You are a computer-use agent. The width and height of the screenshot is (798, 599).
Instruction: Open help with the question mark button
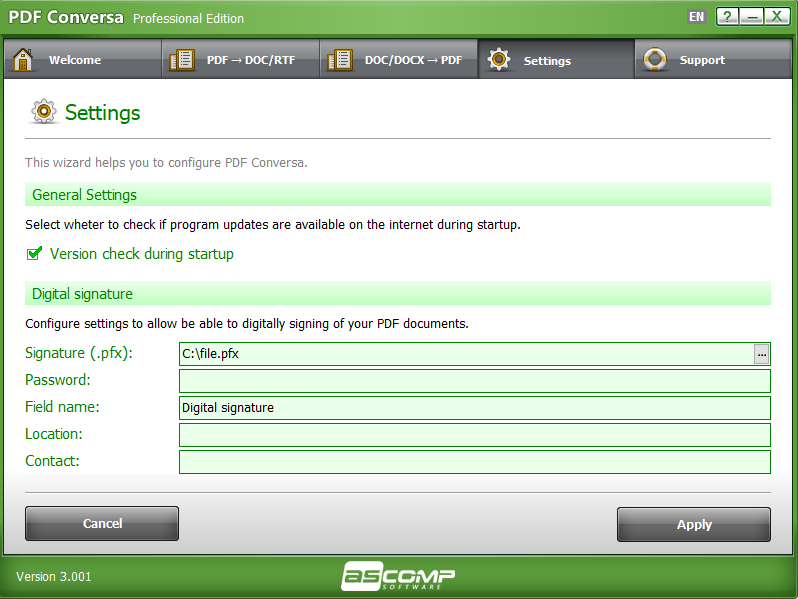tap(727, 17)
